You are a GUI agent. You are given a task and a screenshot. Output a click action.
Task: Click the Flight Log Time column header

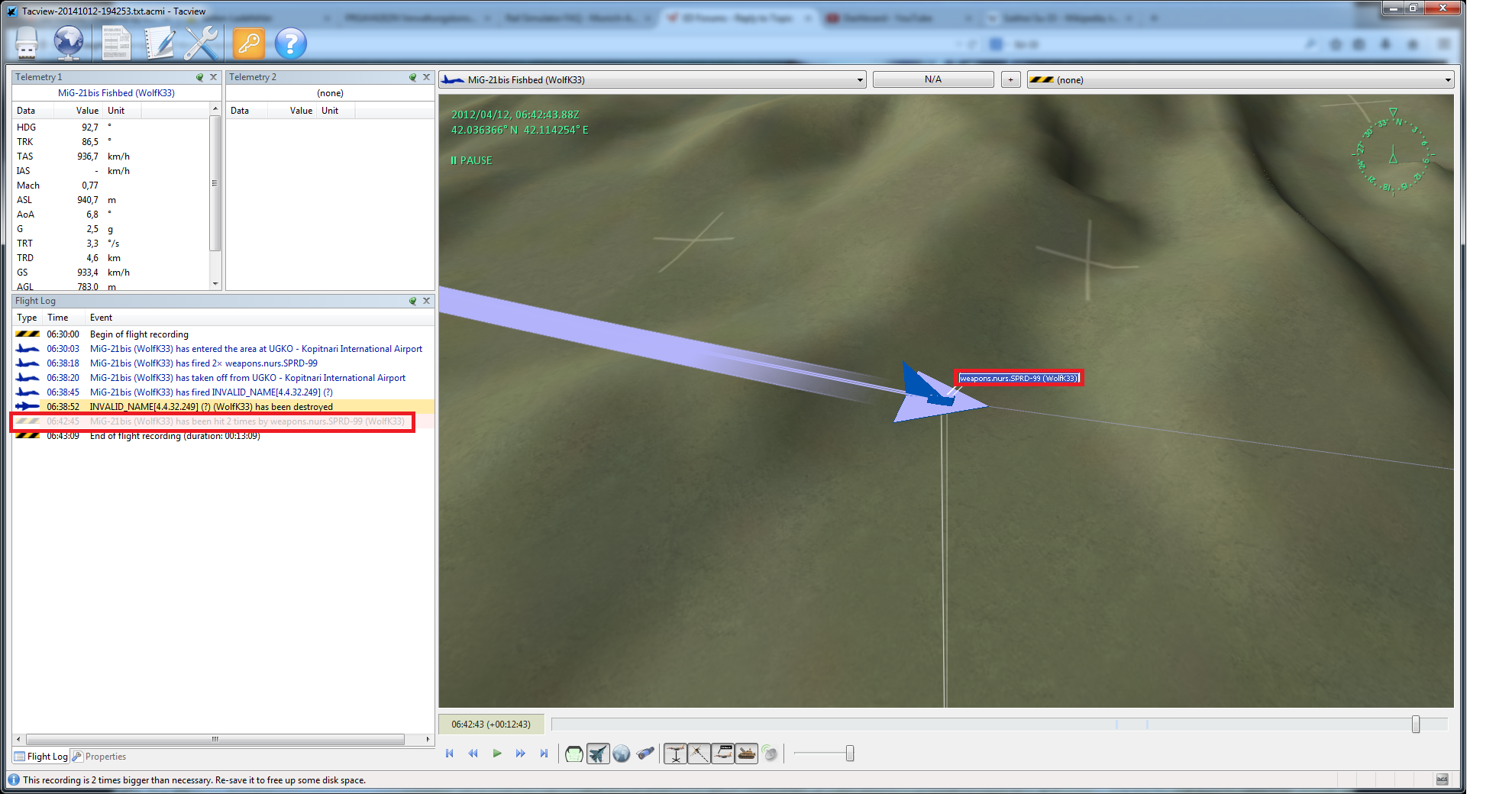coord(64,318)
